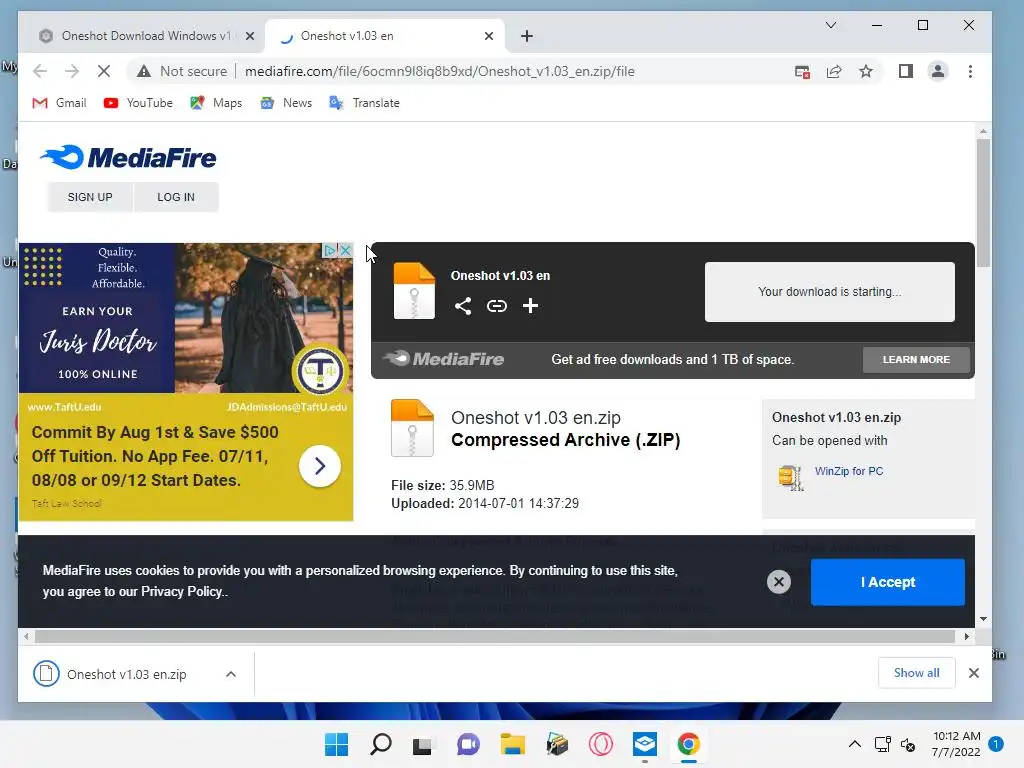Click the SIGN UP button
Viewport: 1024px width, 768px height.
pos(90,197)
